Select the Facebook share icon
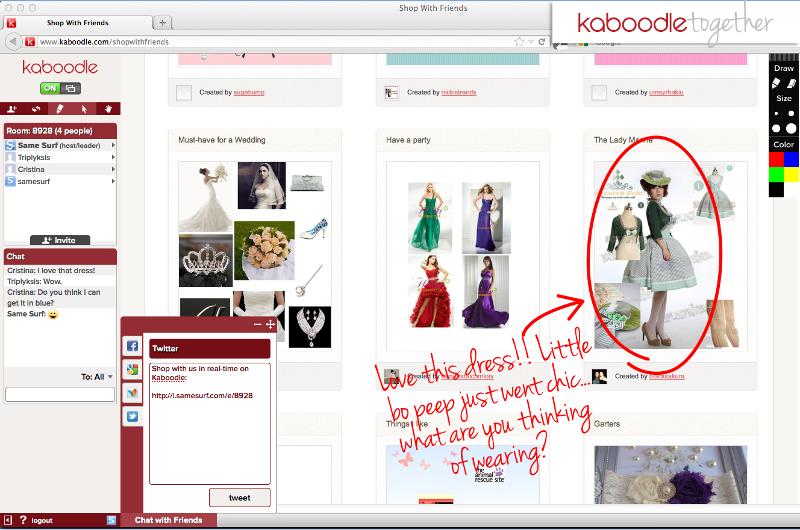This screenshot has height=530, width=800. click(132, 346)
